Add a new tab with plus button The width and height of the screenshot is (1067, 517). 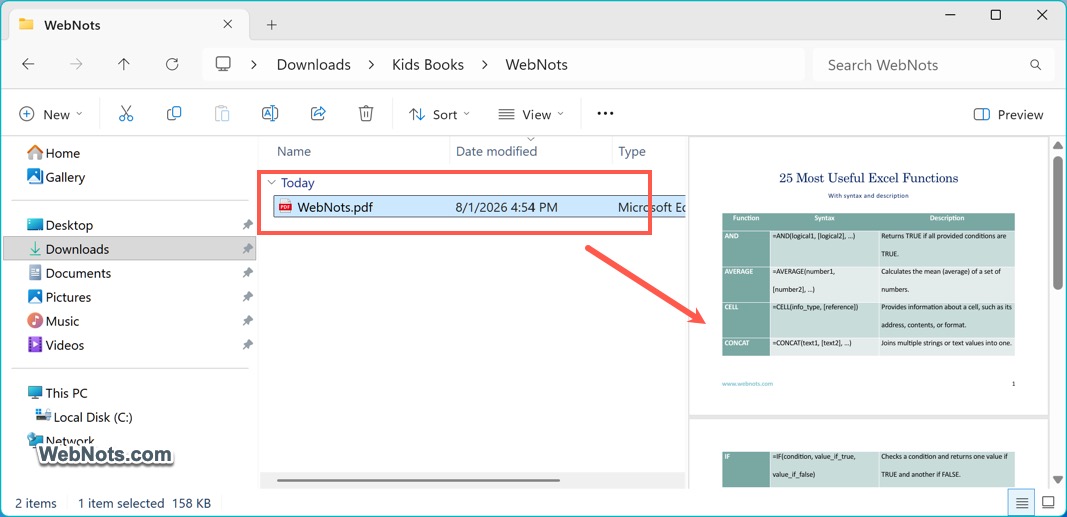point(272,24)
